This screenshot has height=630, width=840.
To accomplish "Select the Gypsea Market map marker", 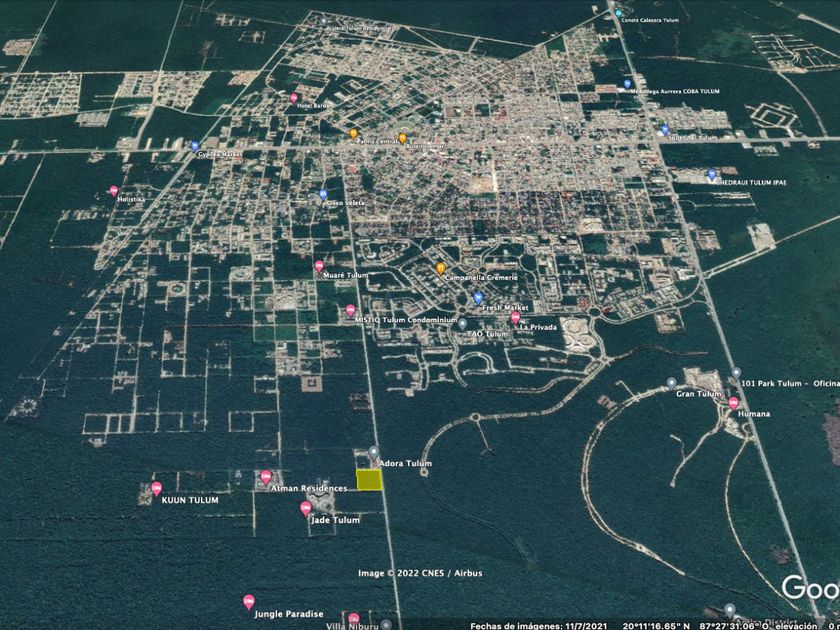I will (x=195, y=146).
